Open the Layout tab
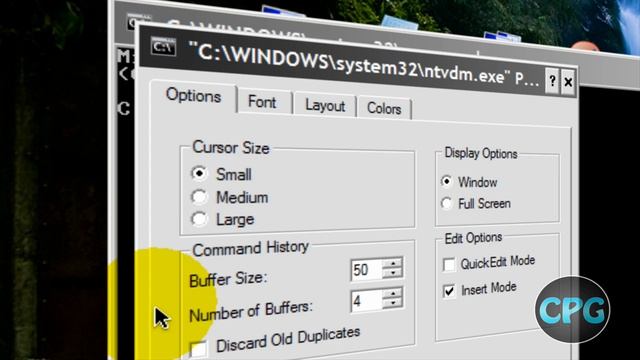The image size is (640, 360). pyautogui.click(x=325, y=106)
